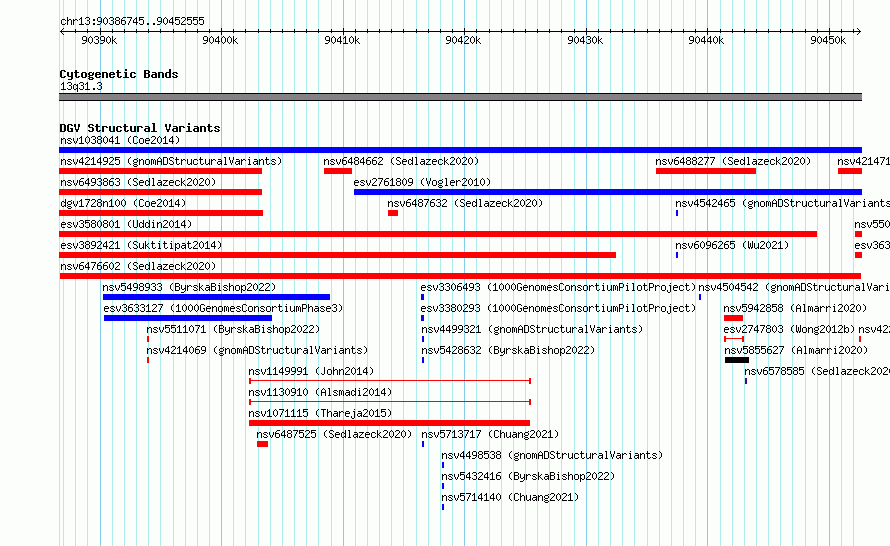Click the blue nsv5498933 variant bar
890x546 pixels.
click(x=216, y=297)
